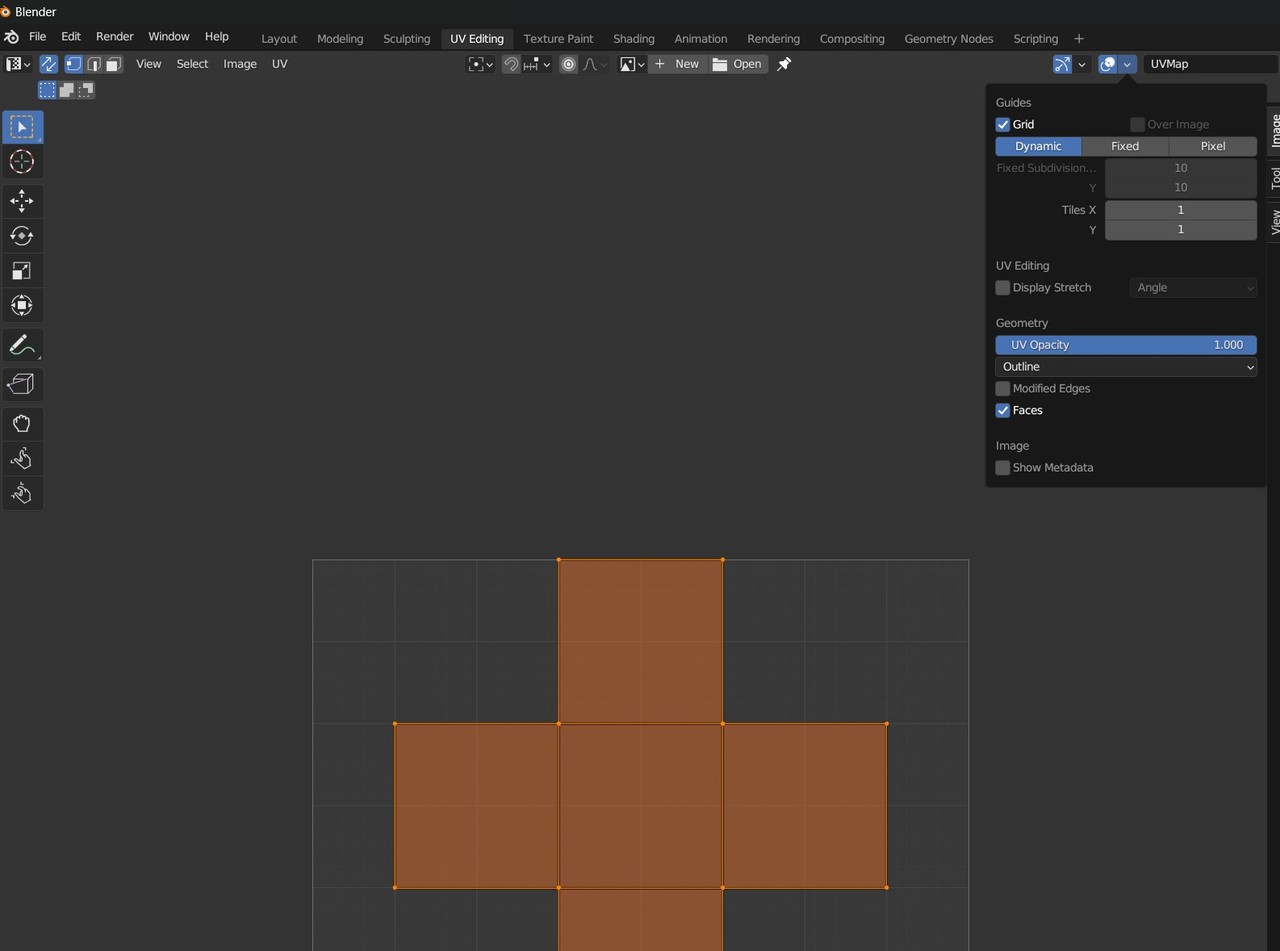Open the proportional falloff dropdown

pos(596,64)
